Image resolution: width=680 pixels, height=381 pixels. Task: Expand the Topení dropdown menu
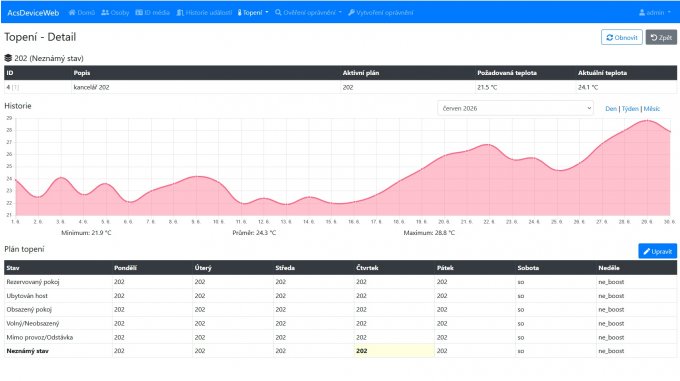tap(253, 13)
